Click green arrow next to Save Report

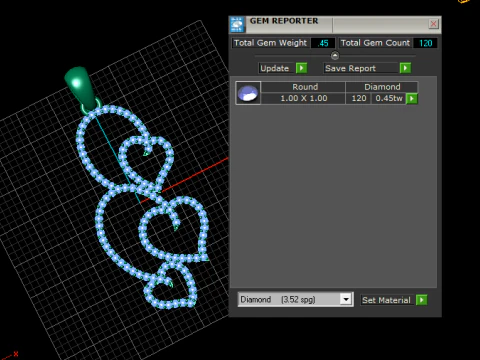(x=405, y=68)
